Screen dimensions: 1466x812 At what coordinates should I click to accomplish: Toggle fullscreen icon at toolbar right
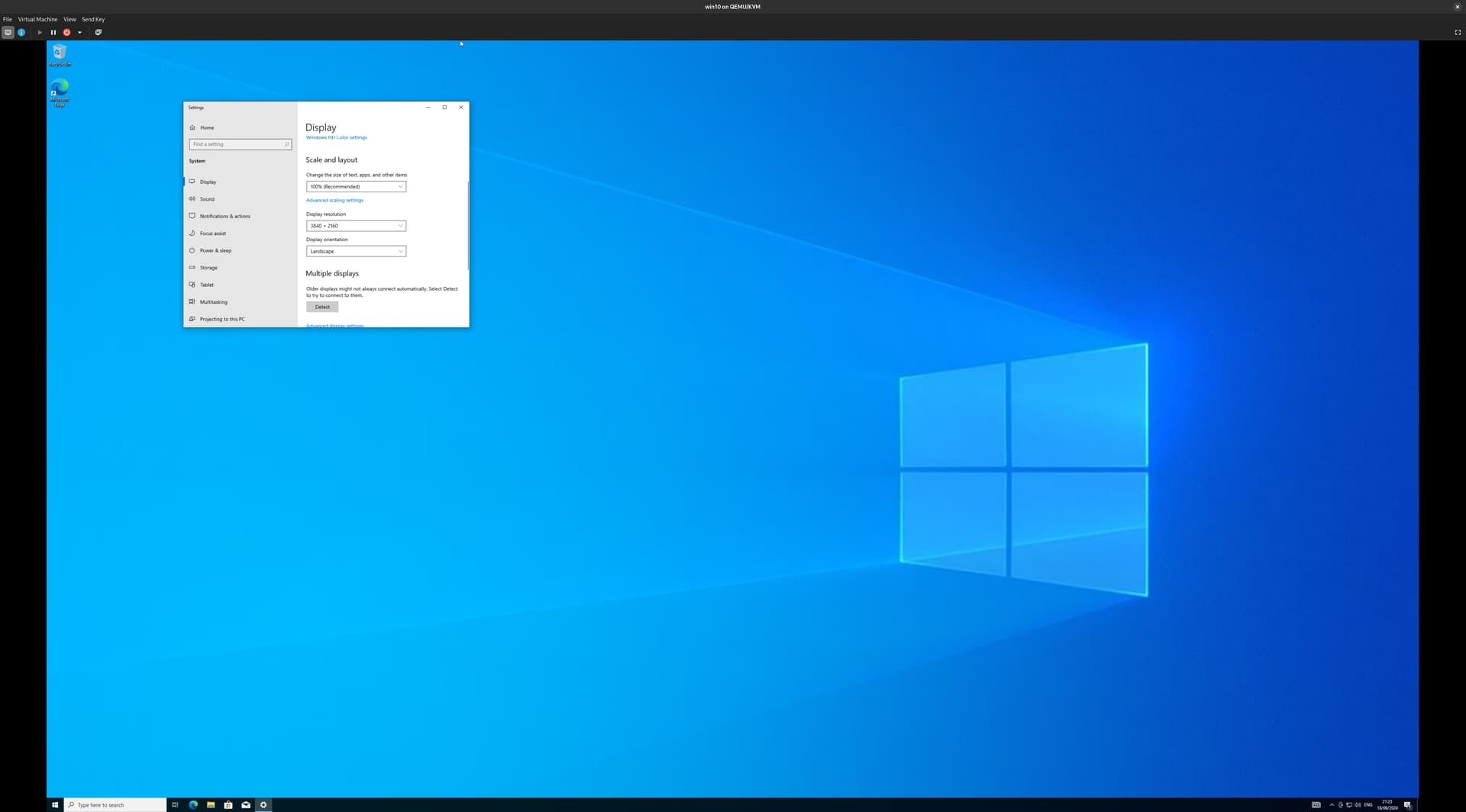click(x=1457, y=32)
